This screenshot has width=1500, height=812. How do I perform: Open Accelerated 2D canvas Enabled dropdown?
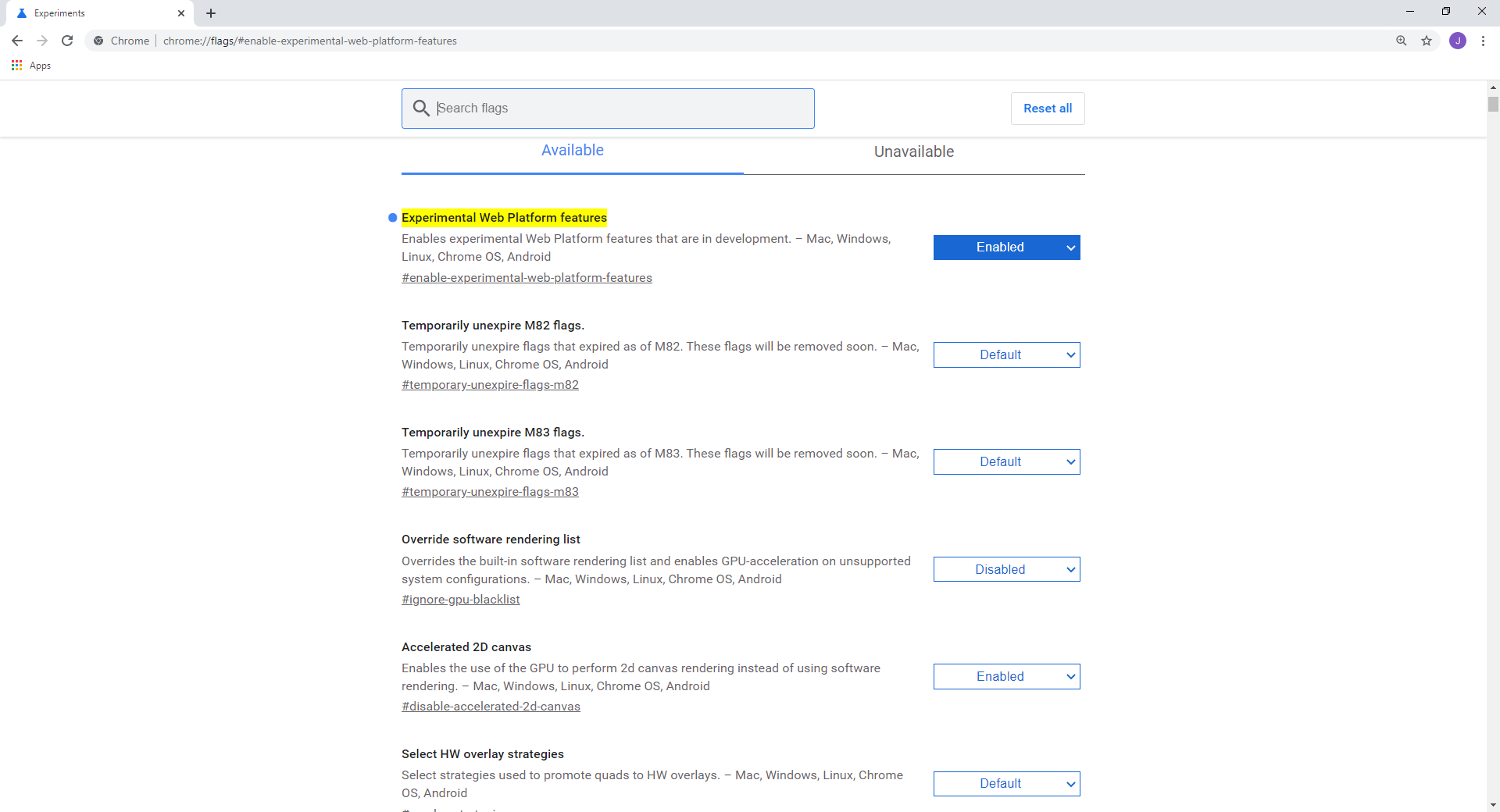click(1007, 676)
